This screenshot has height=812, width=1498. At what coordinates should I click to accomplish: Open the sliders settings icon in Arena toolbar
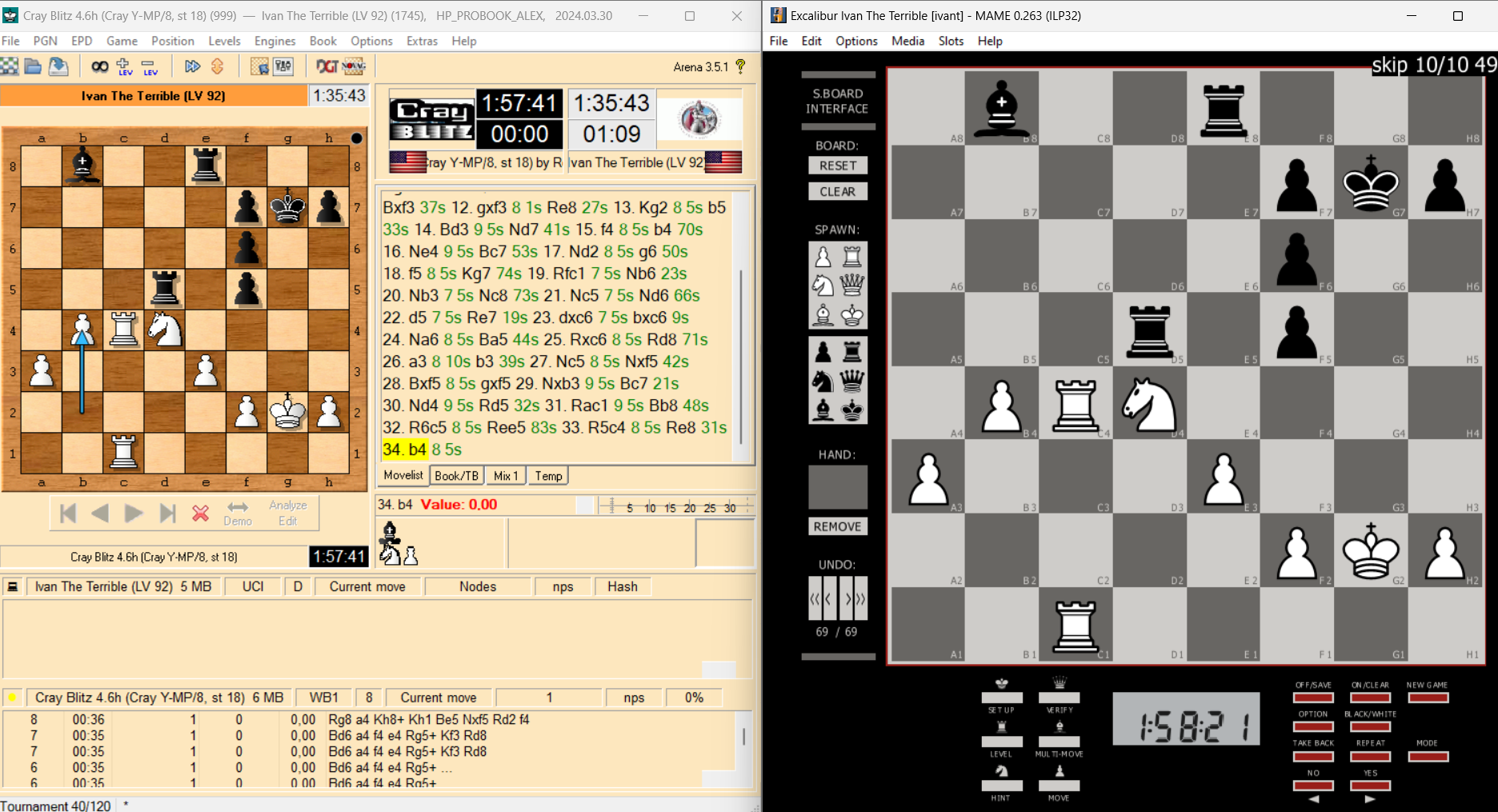pyautogui.click(x=284, y=66)
